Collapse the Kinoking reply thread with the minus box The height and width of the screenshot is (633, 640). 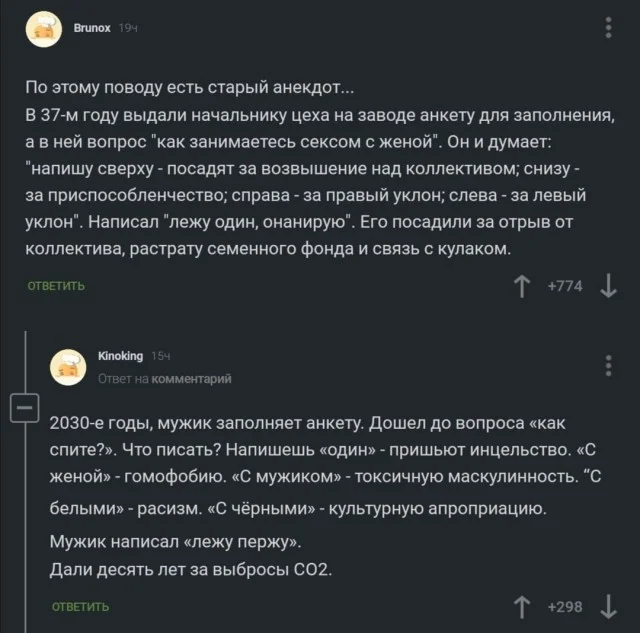coord(23,408)
